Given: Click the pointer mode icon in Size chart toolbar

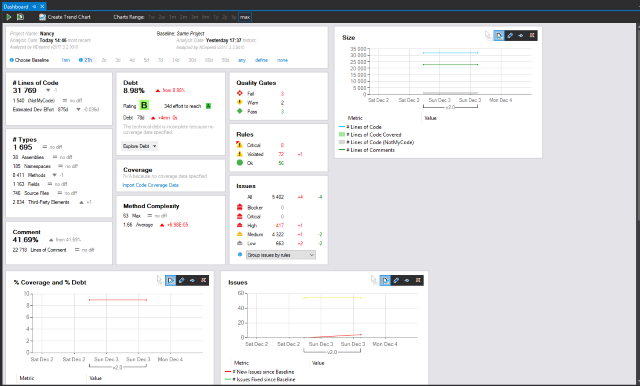Looking at the screenshot, I should (488, 35).
